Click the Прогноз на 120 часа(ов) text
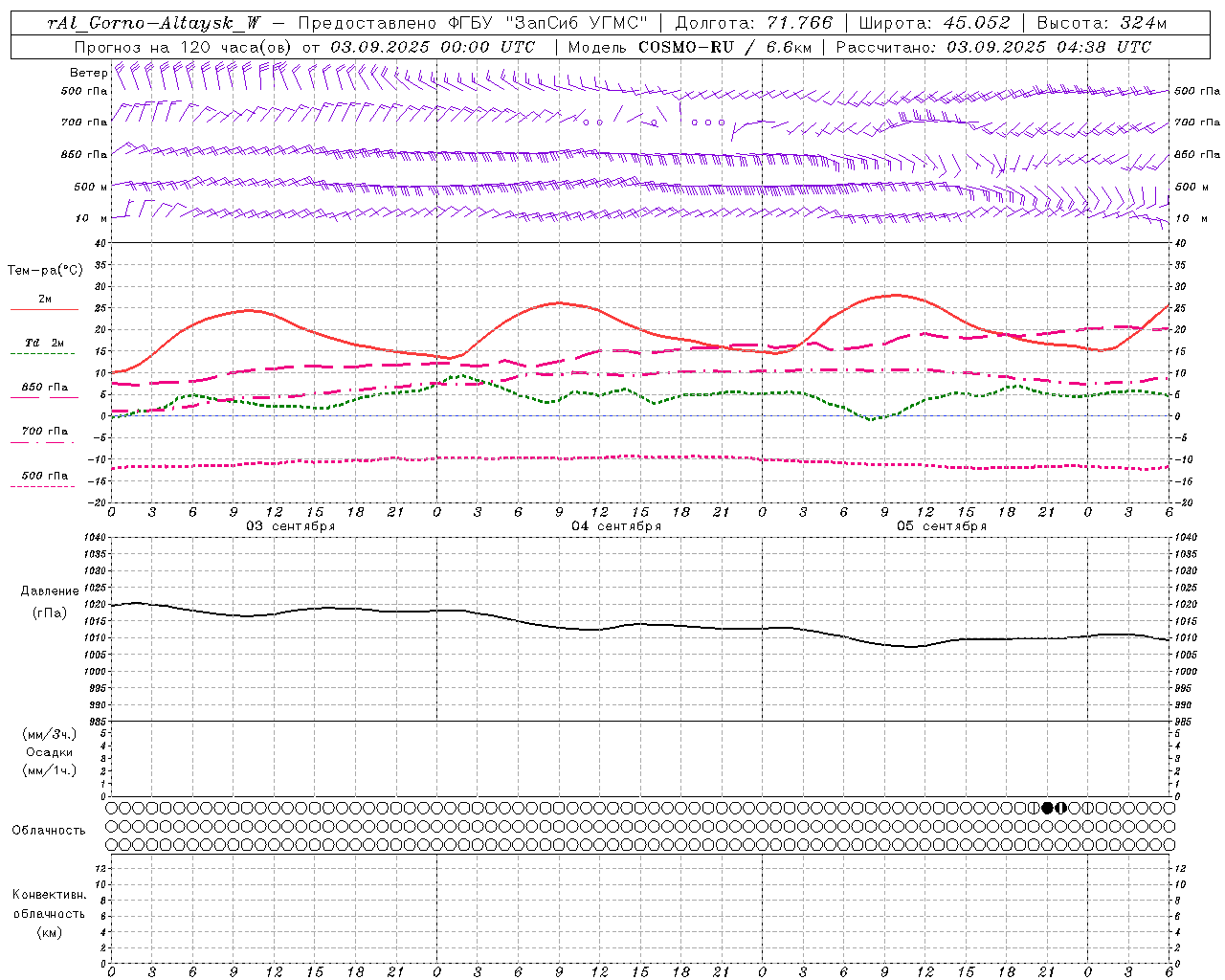The height and width of the screenshot is (980, 1225). point(183,47)
